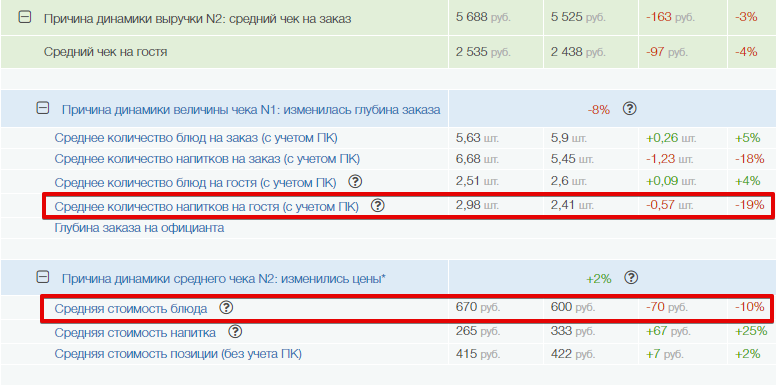Select the '+67 руб.' cell
Viewport: 780px width, 385px height.
[x=668, y=331]
